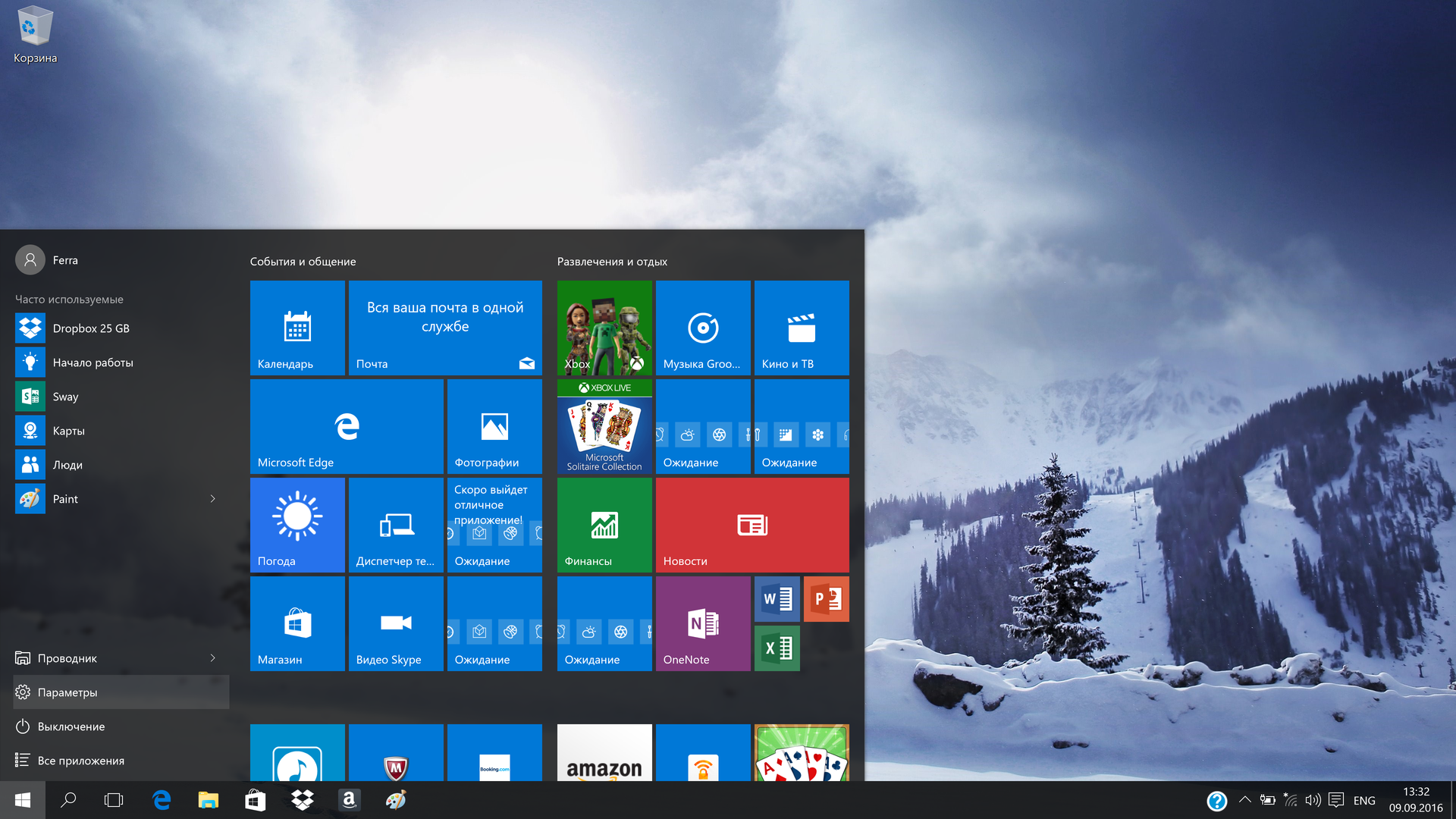Open the Xbox tile

604,328
